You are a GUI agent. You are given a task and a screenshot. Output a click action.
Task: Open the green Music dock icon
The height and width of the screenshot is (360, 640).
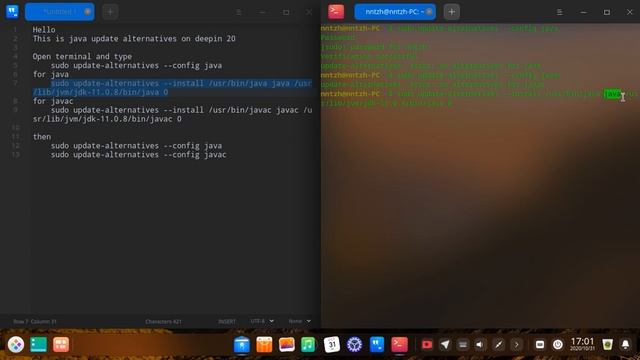(x=308, y=344)
